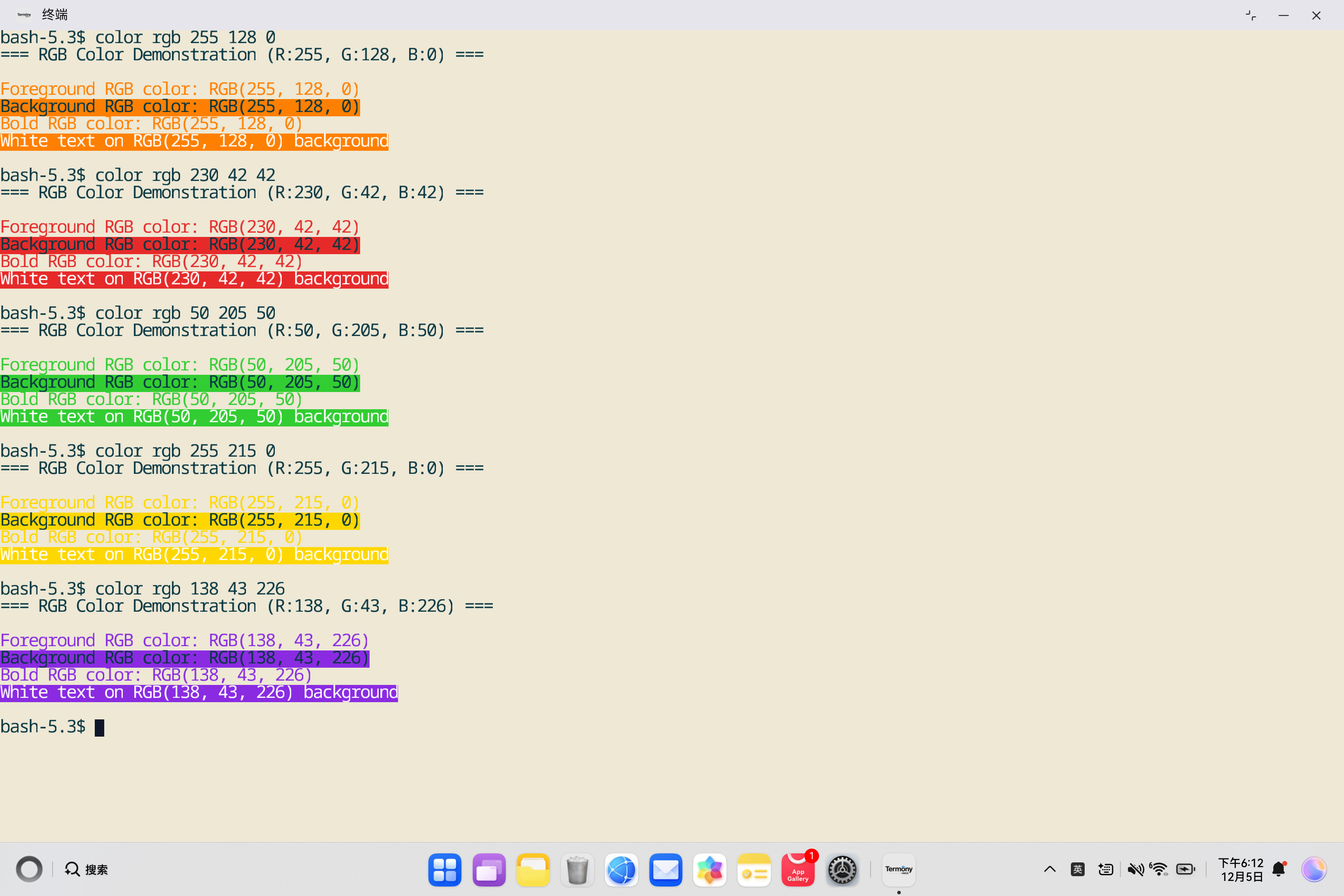
Task: Open the yellow Files folder icon
Action: [532, 870]
